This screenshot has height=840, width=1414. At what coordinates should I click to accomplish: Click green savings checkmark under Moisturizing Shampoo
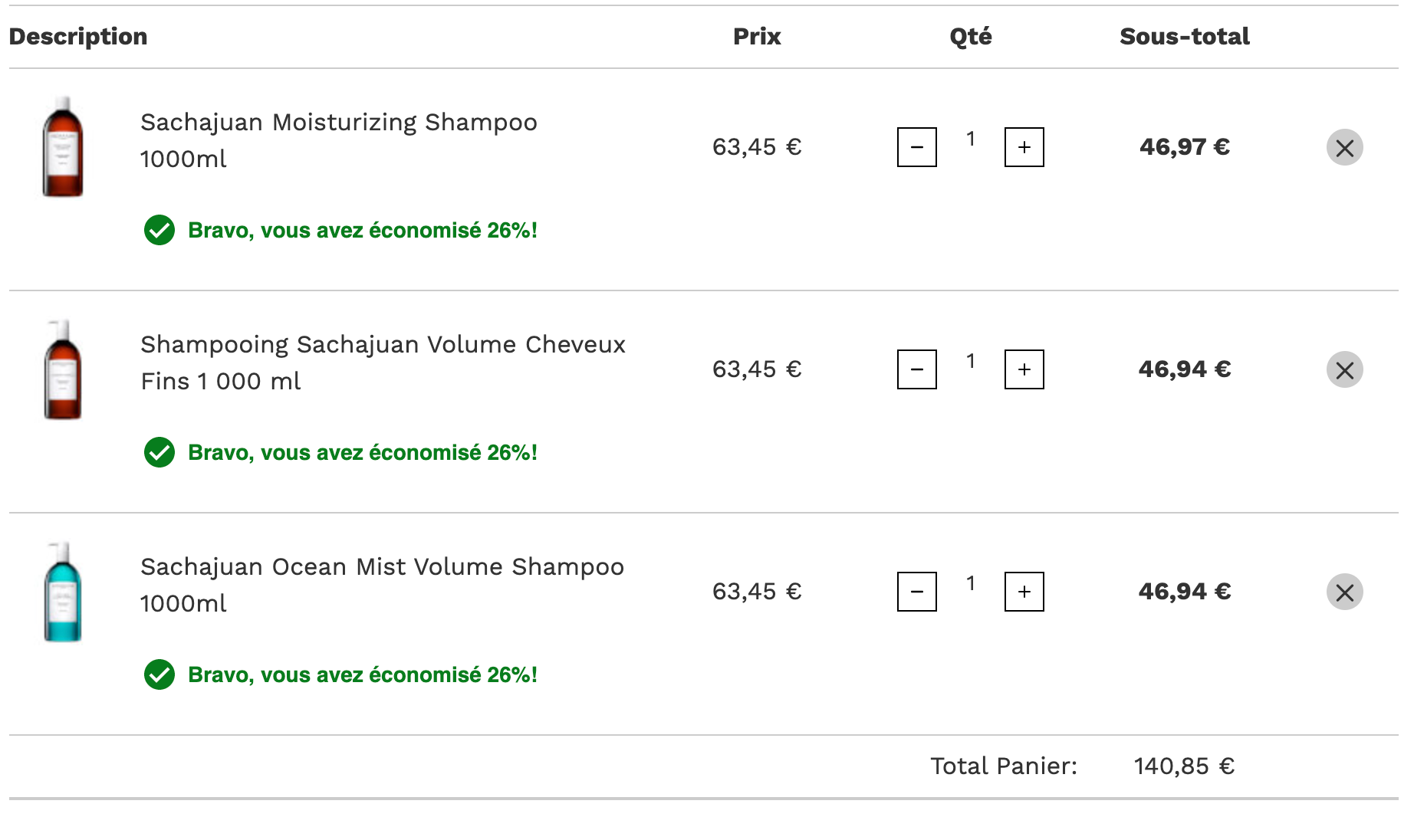(159, 230)
